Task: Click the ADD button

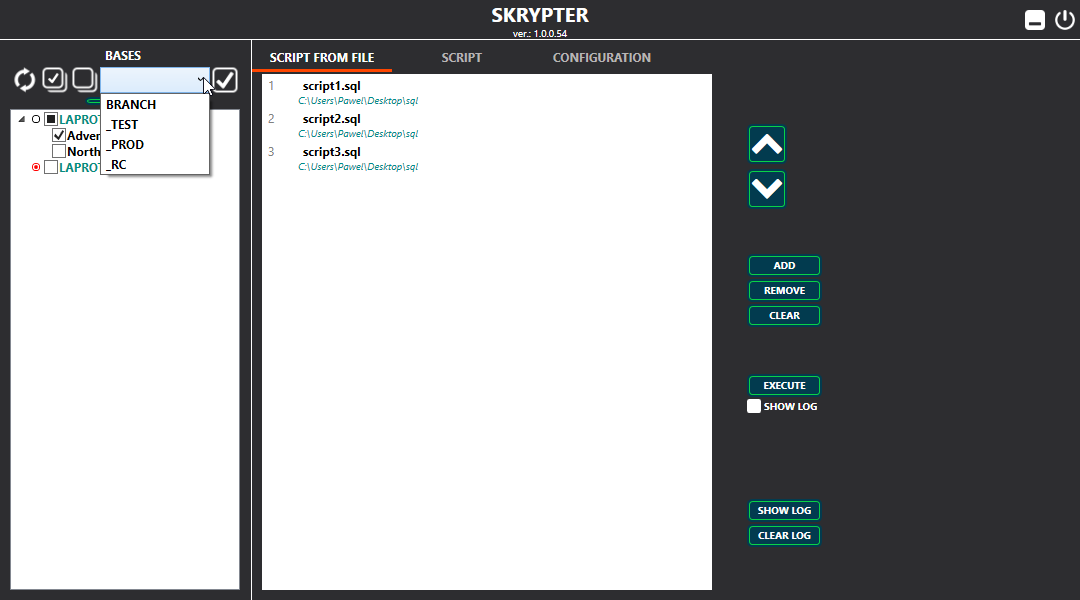Action: tap(785, 266)
